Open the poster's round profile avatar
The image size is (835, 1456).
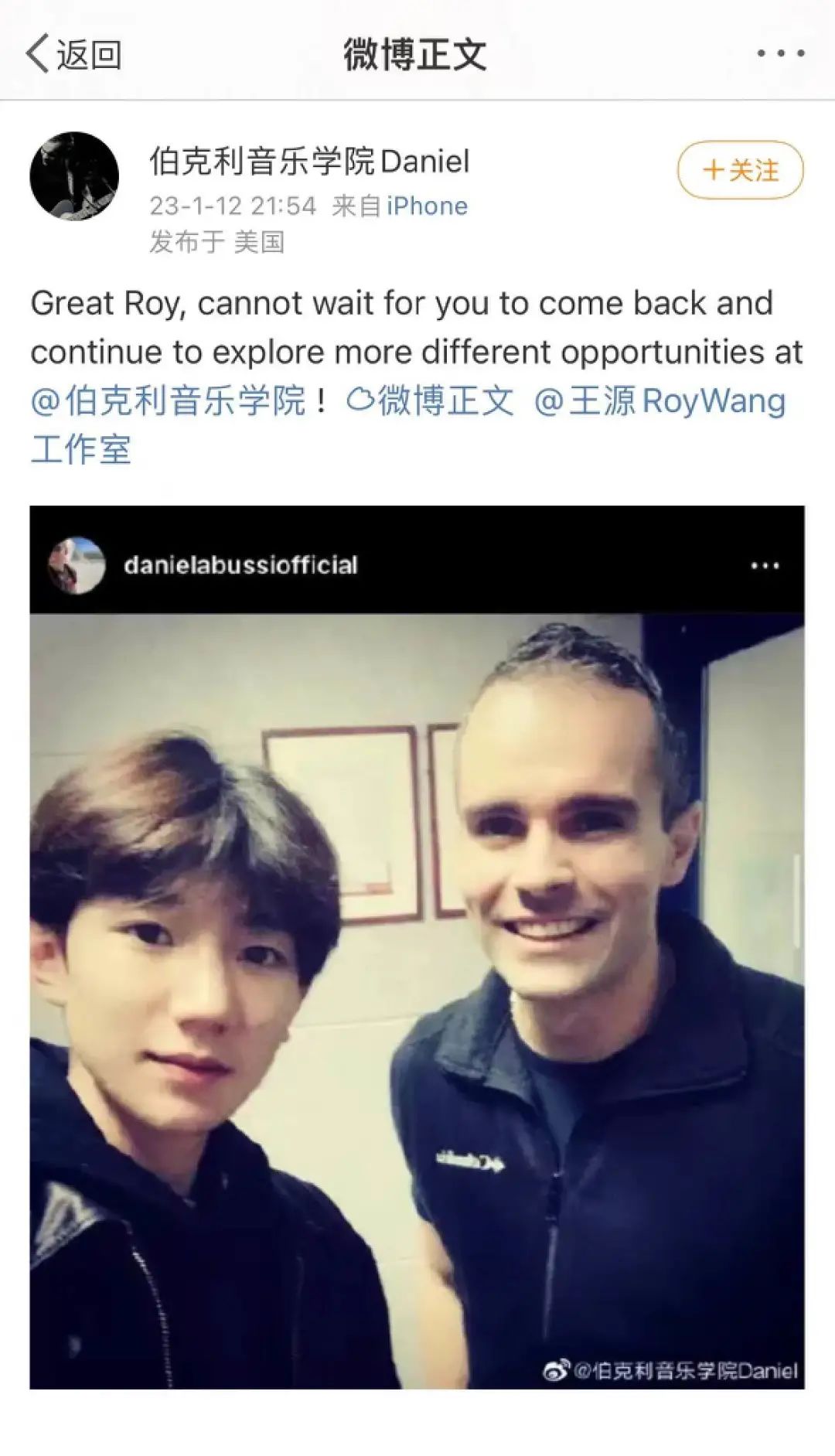pos(74,176)
